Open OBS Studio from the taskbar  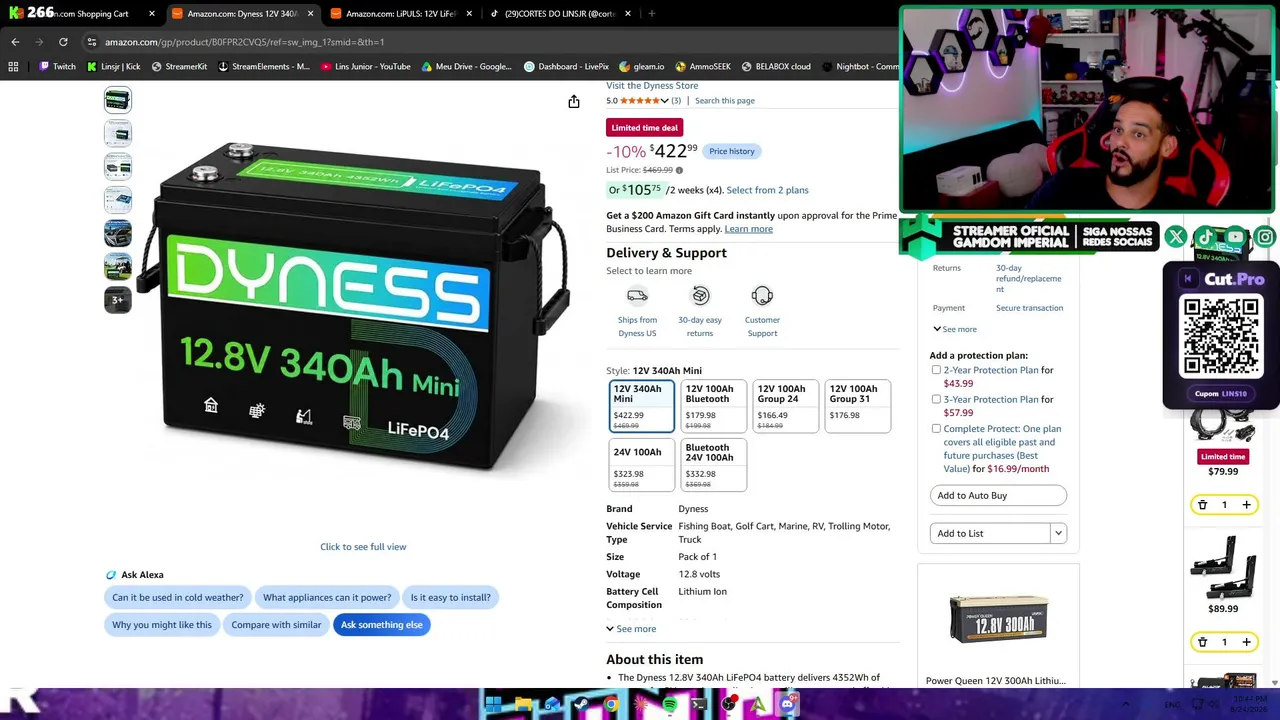[729, 705]
